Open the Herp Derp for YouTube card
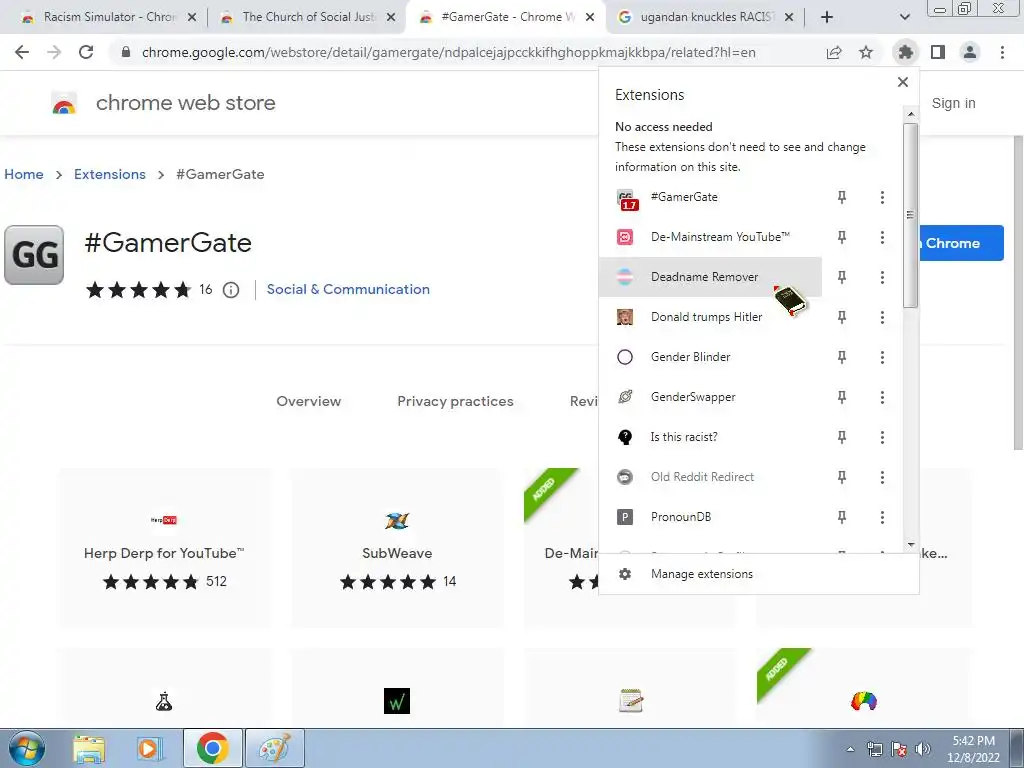 165,548
